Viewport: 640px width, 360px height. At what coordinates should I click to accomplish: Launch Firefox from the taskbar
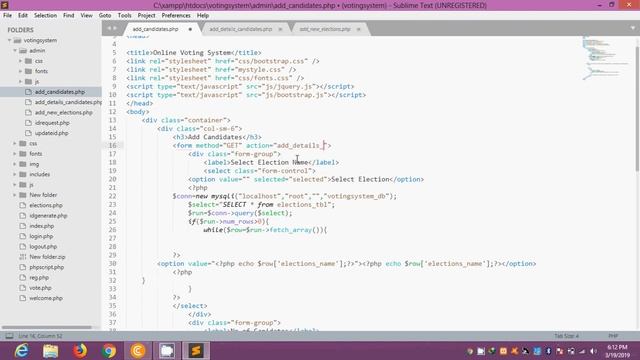tap(80, 351)
